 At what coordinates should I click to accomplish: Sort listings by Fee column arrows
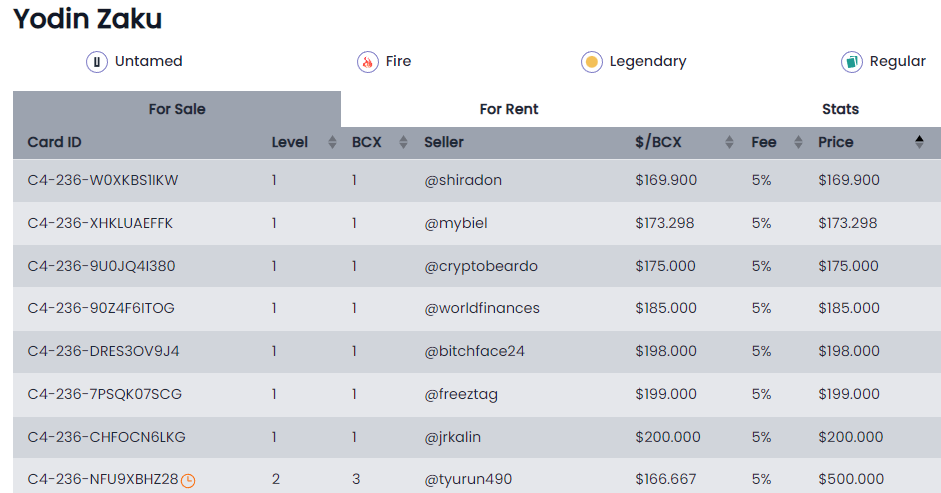798,142
